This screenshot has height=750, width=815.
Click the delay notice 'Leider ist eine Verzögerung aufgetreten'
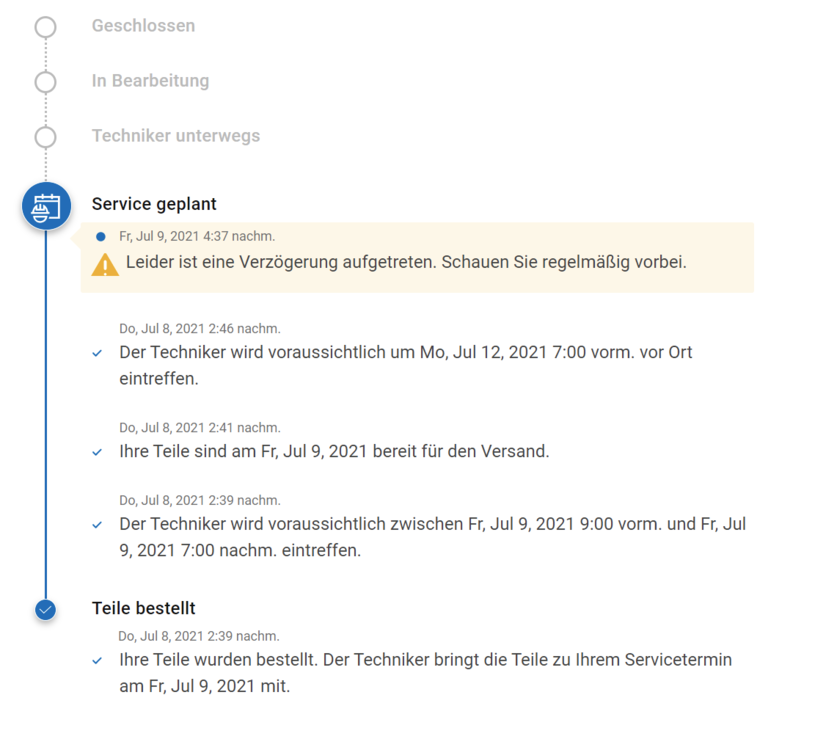coord(406,264)
